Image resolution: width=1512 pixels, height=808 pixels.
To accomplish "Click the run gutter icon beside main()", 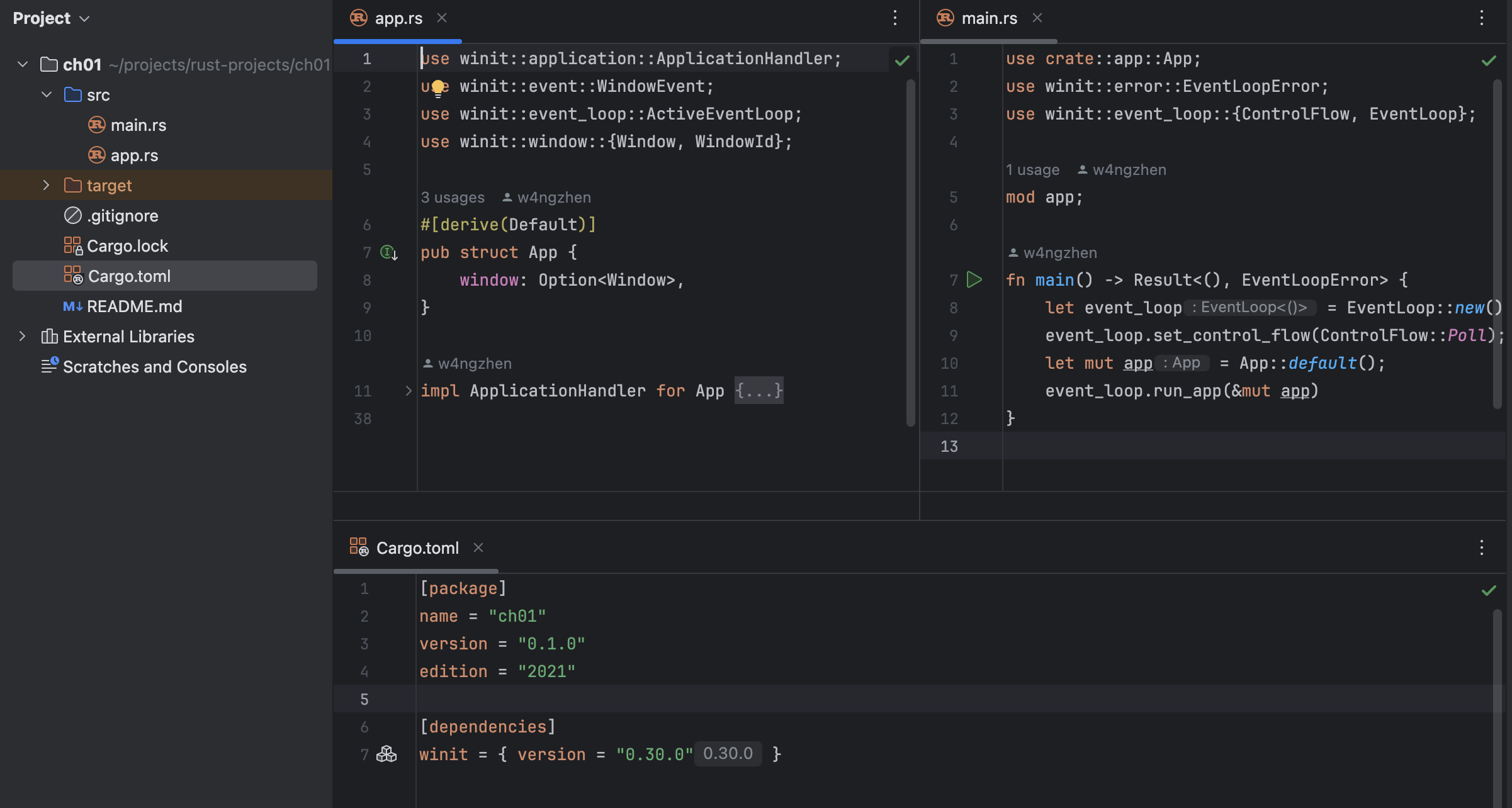I will (x=974, y=279).
